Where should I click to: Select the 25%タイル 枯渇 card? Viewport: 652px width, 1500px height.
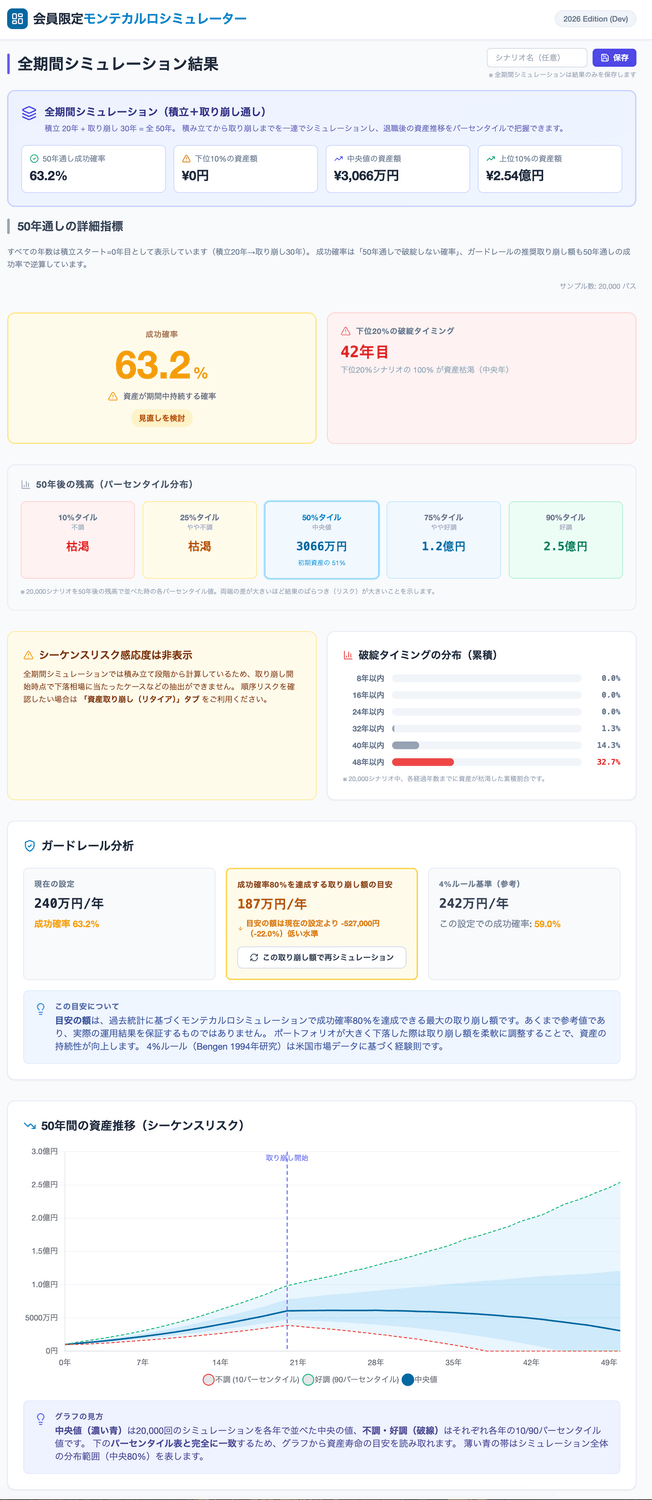click(x=200, y=540)
